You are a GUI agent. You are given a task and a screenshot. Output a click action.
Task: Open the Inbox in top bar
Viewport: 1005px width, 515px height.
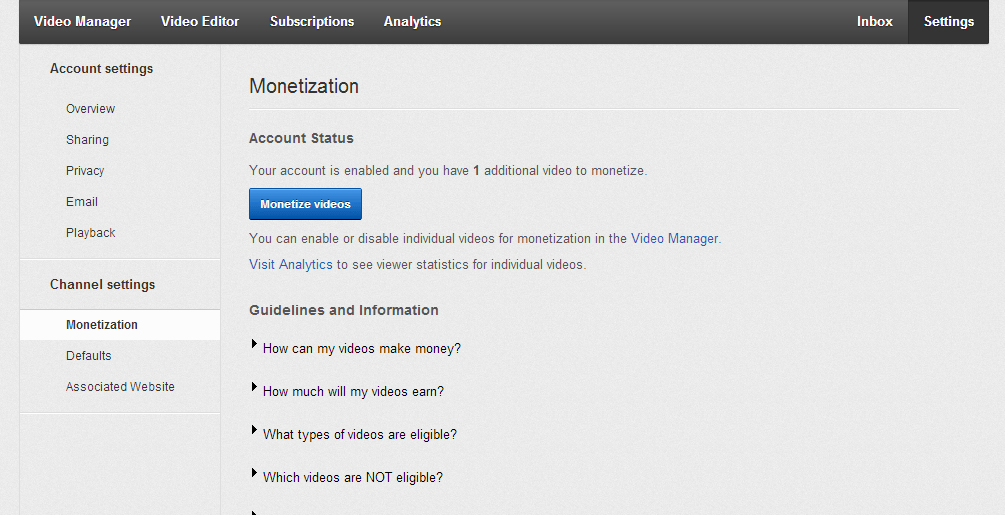(874, 21)
